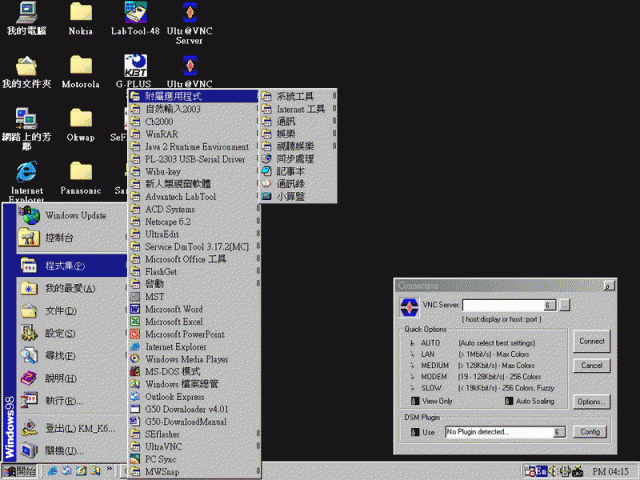The height and width of the screenshot is (480, 640).
Task: Expand 系統工具 accessories submenu
Action: (298, 96)
